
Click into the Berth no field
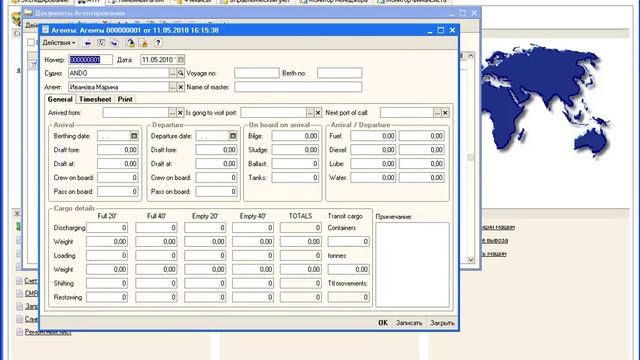click(x=340, y=73)
